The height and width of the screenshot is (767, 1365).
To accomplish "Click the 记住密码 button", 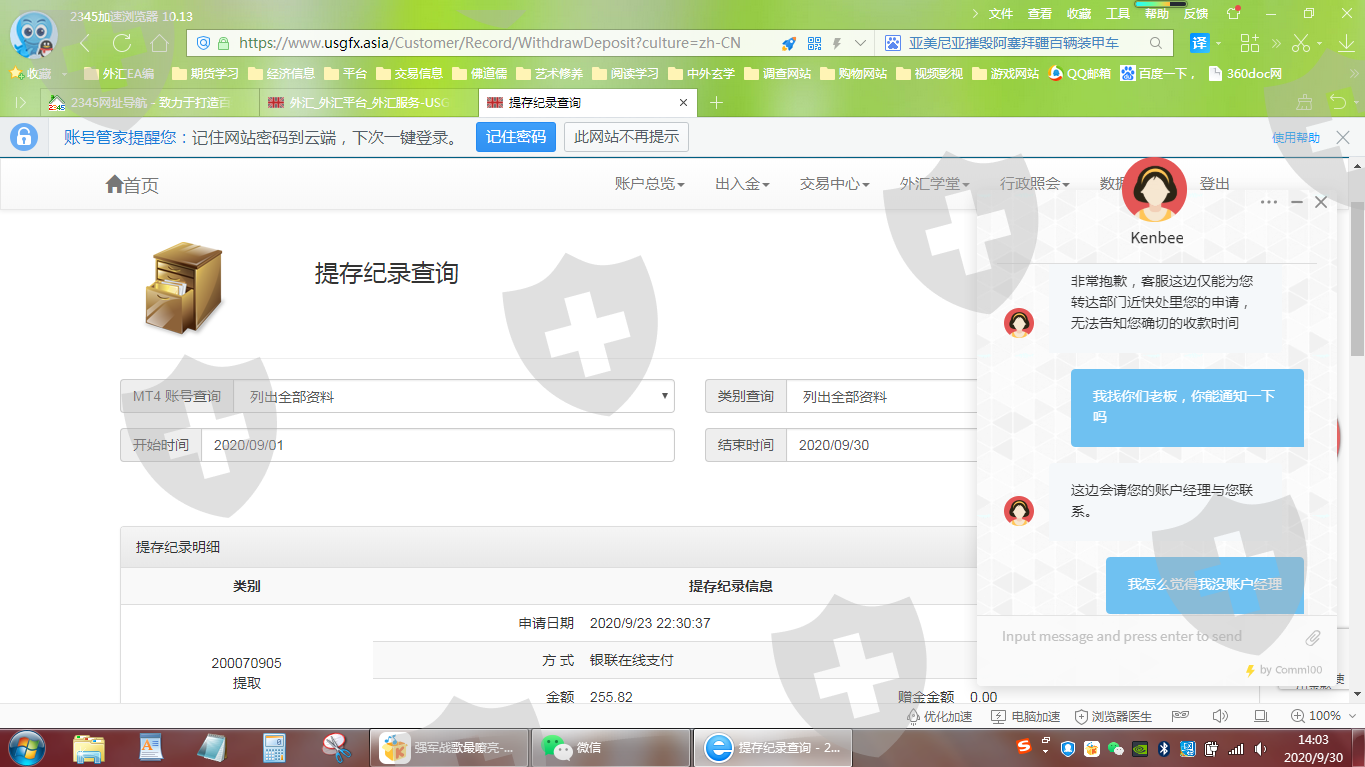I will pos(515,137).
